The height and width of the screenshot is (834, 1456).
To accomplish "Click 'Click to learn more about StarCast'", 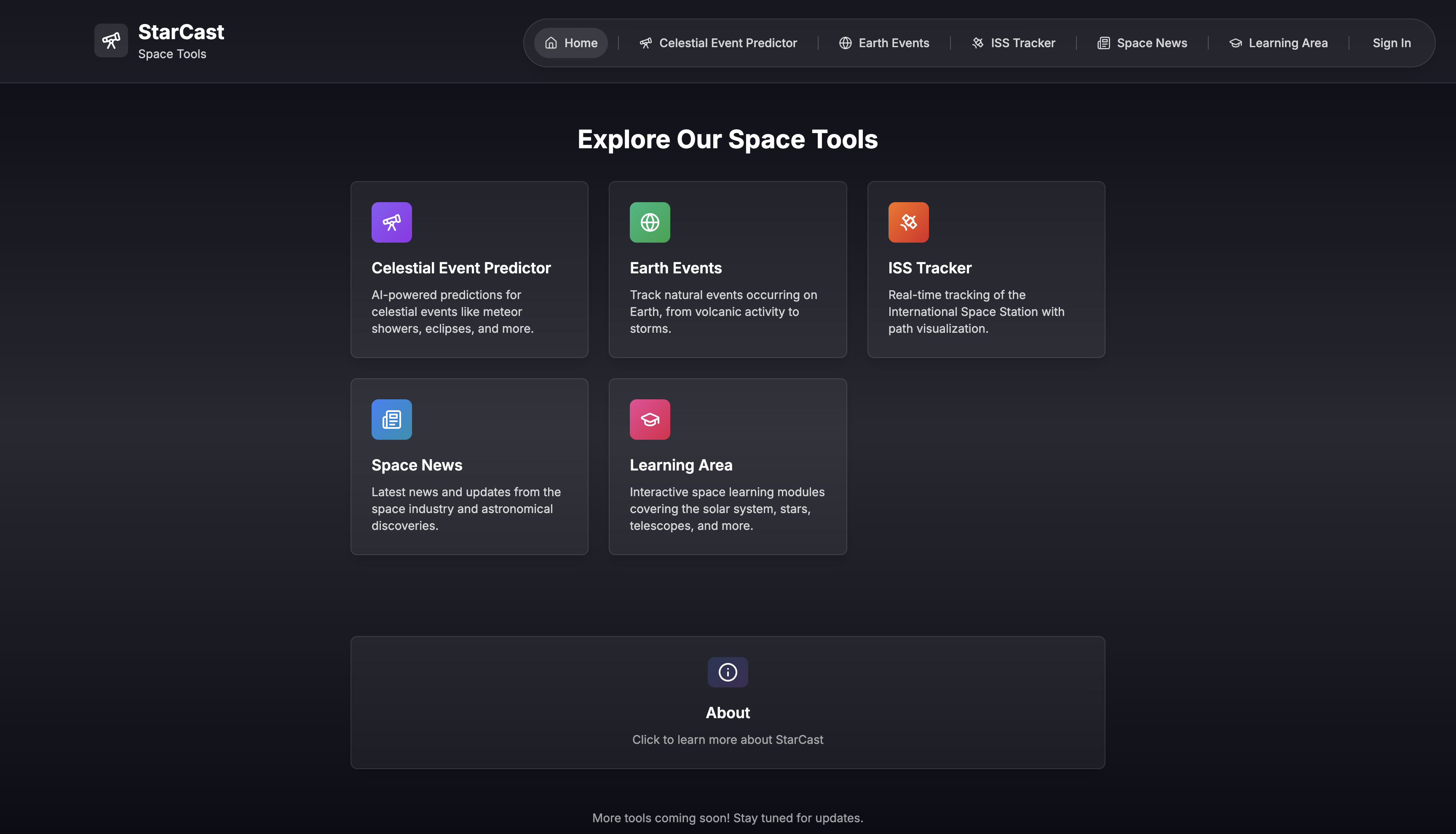I will coord(728,740).
